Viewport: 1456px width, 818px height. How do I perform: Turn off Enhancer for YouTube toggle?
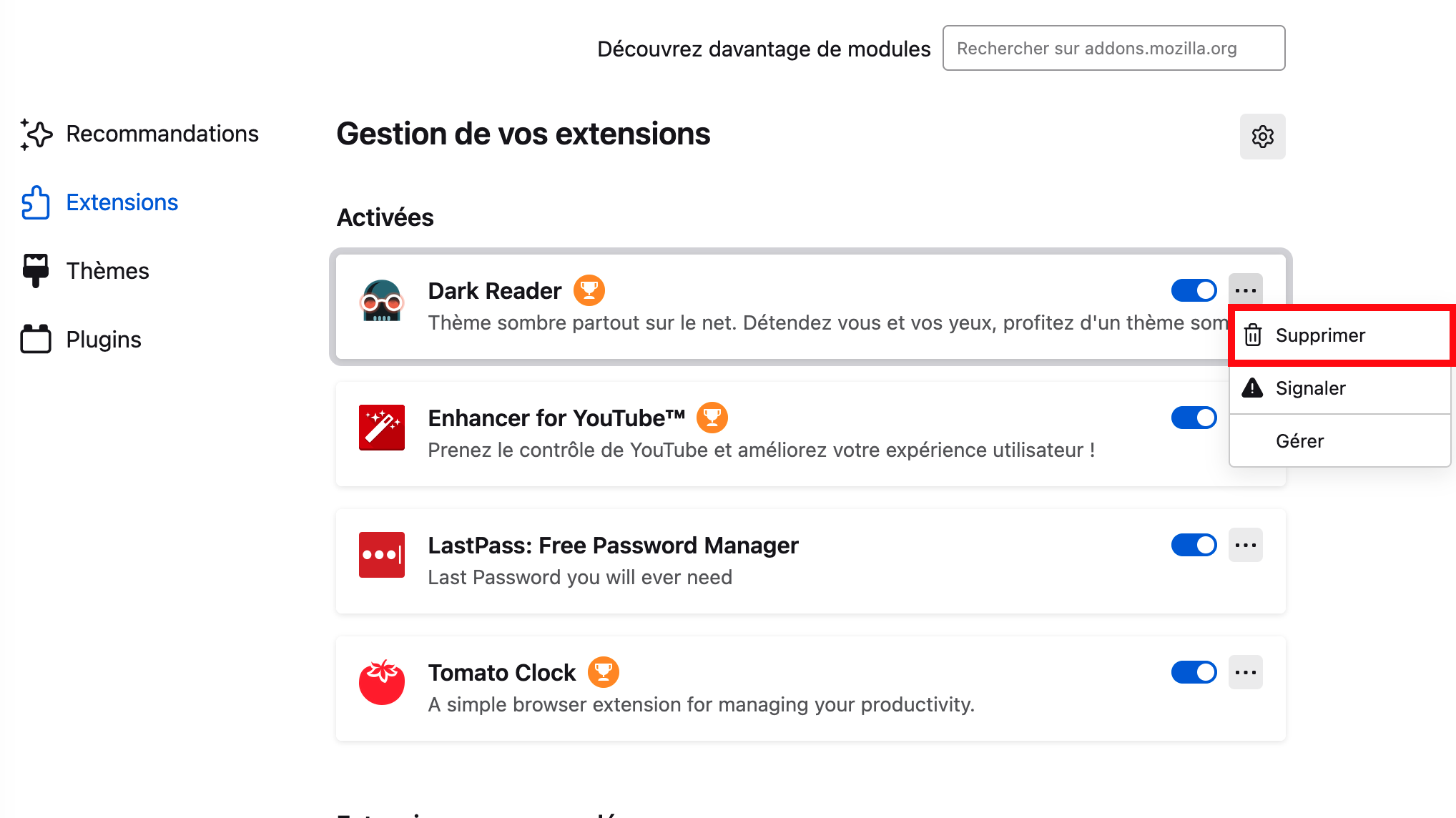(1194, 418)
